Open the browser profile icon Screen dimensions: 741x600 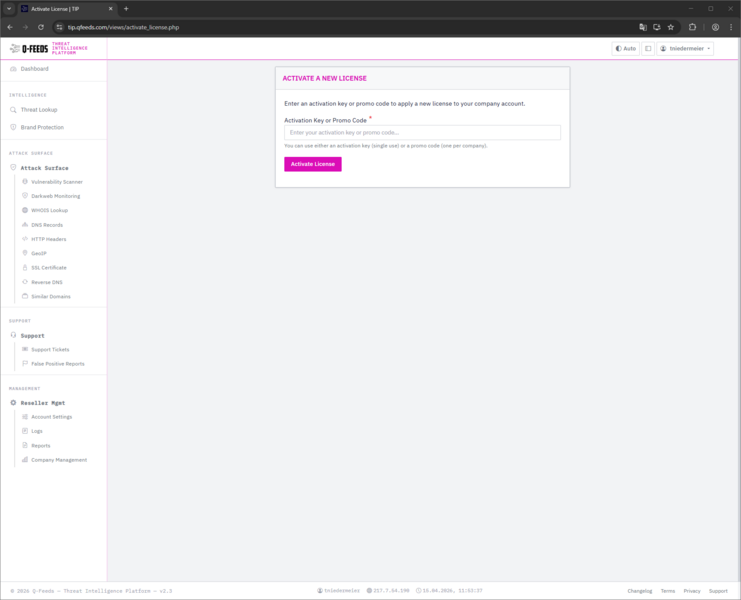tap(715, 27)
